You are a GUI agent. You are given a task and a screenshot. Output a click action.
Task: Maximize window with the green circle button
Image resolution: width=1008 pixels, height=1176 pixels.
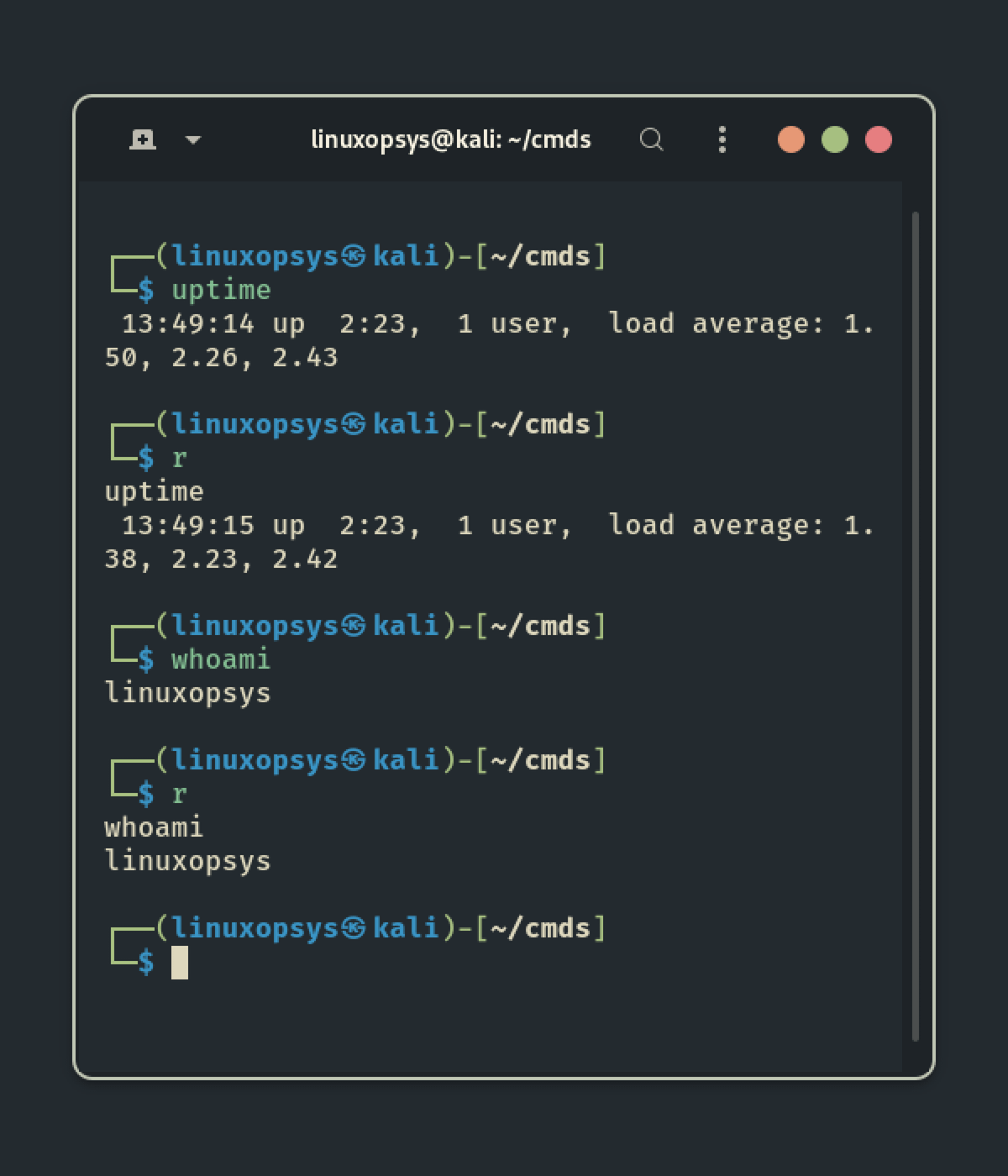[x=834, y=139]
